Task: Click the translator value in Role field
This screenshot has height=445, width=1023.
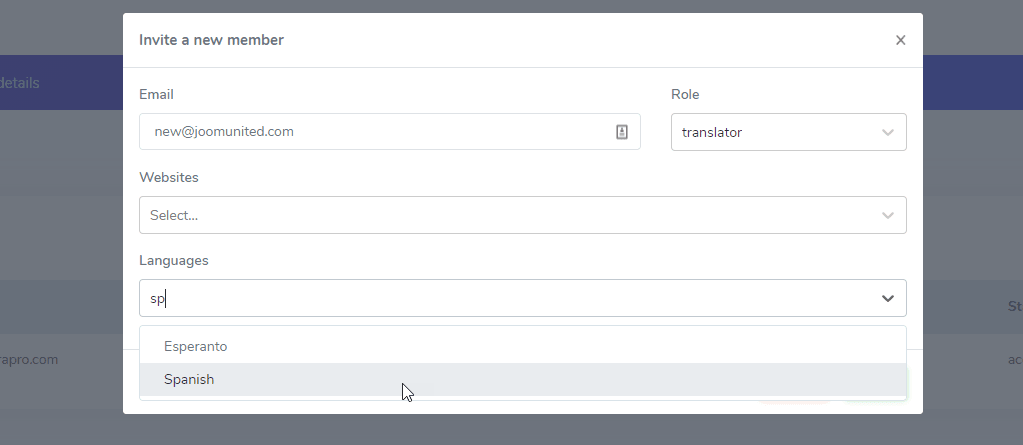Action: (x=712, y=132)
